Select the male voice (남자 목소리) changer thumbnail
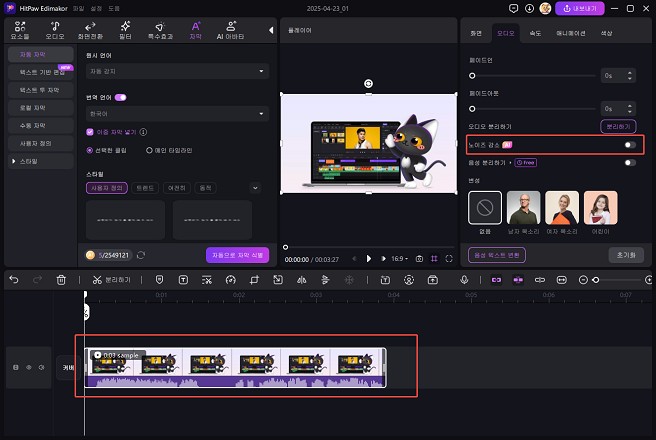 pos(523,208)
